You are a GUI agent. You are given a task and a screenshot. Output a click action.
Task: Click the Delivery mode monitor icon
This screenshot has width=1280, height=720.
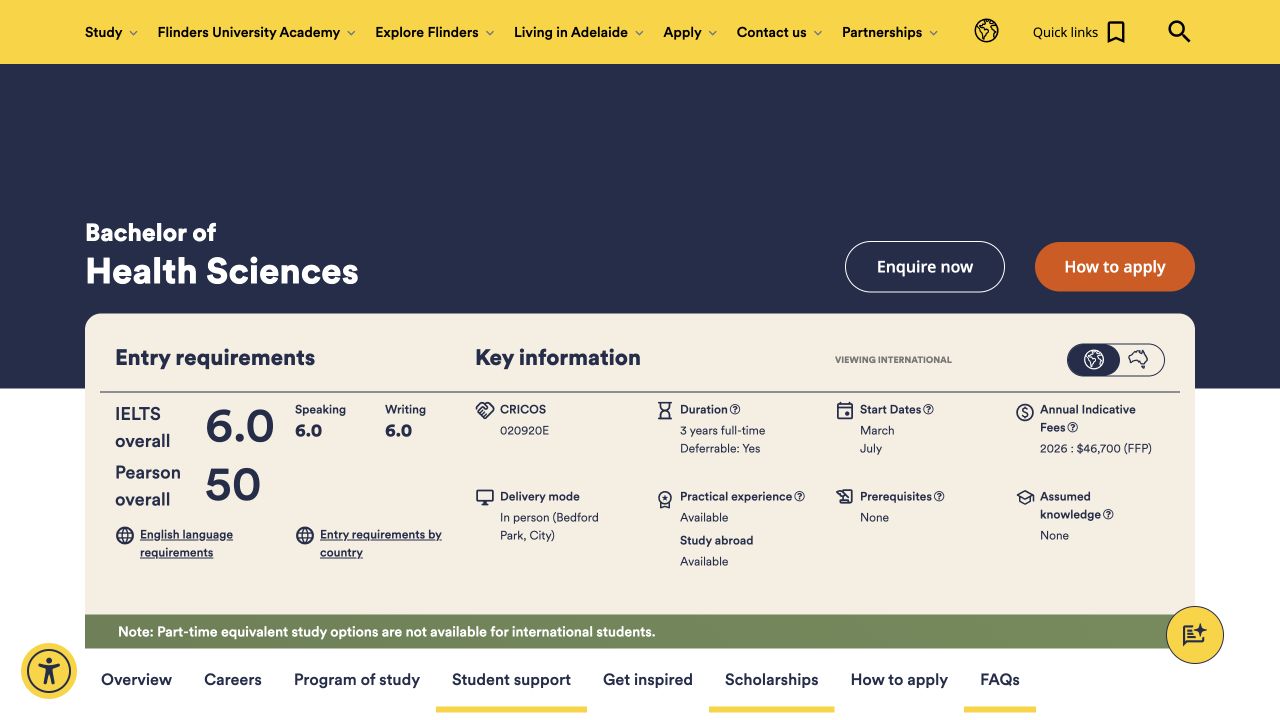485,497
